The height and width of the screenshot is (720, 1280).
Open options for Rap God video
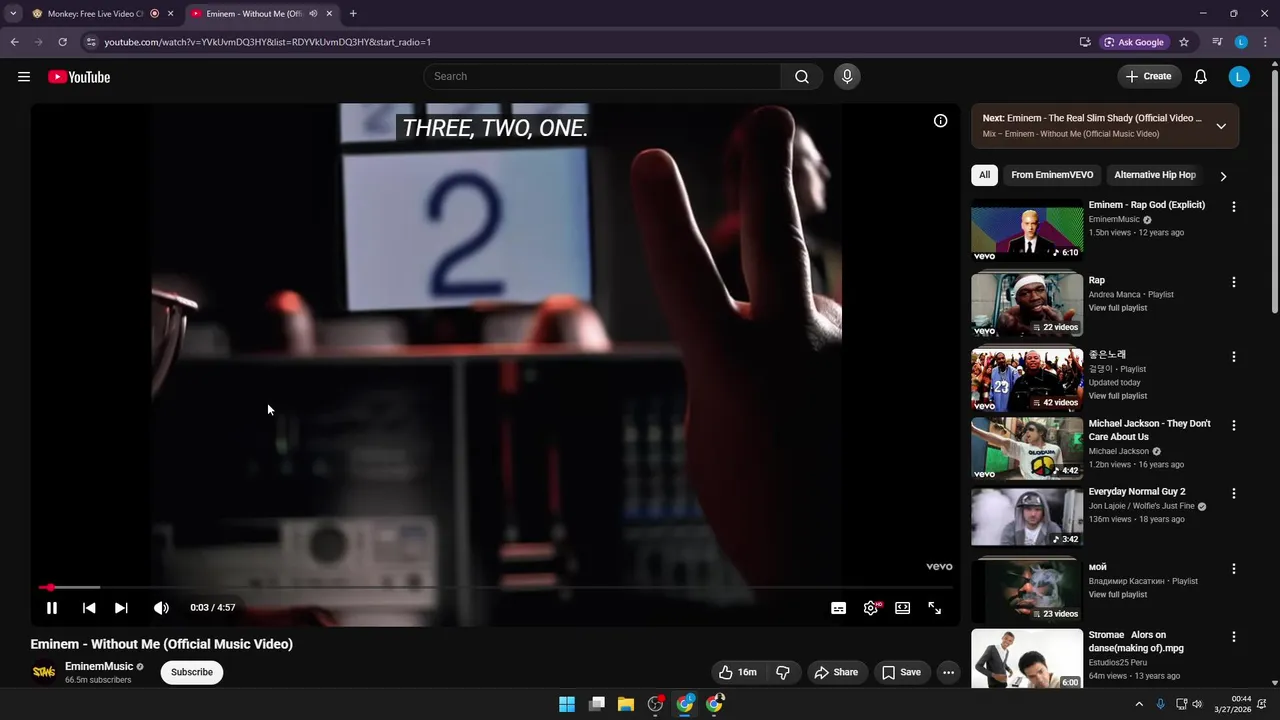pyautogui.click(x=1233, y=207)
